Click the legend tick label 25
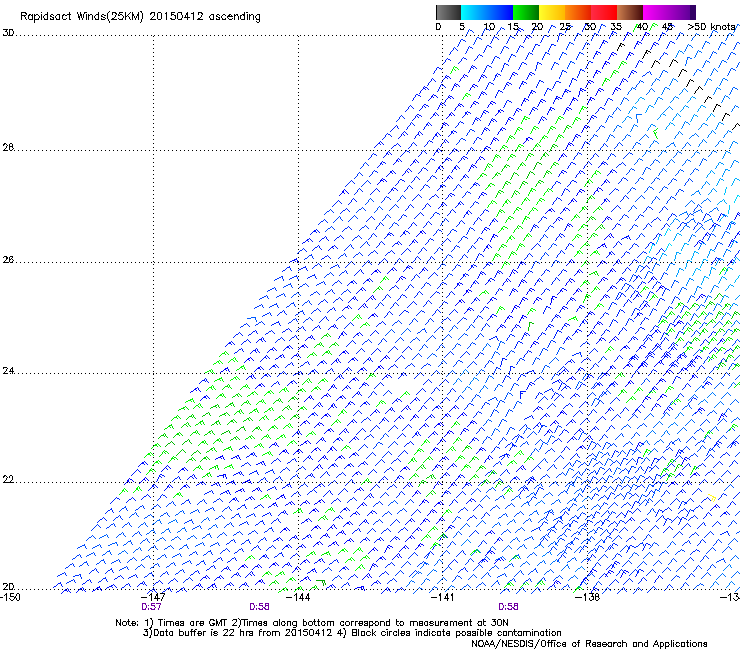Screen dimensions: 740x650 point(565,27)
